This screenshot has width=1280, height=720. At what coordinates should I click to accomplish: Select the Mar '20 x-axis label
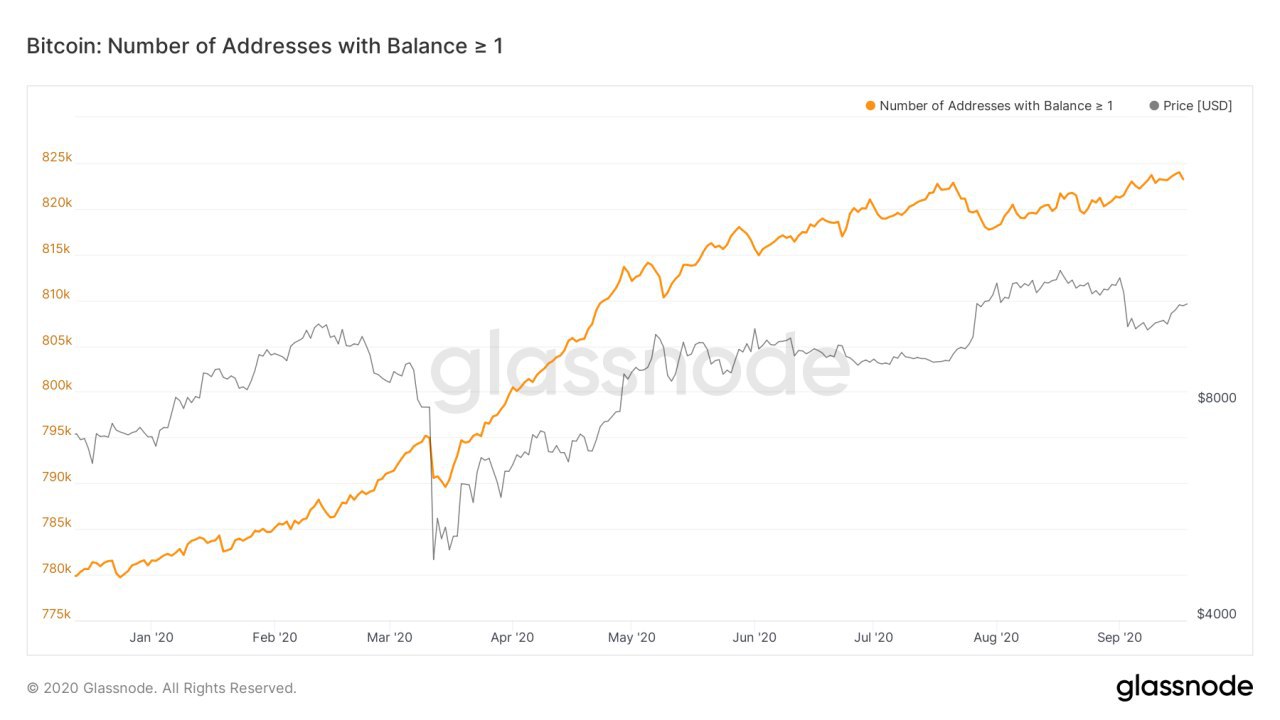tap(390, 637)
